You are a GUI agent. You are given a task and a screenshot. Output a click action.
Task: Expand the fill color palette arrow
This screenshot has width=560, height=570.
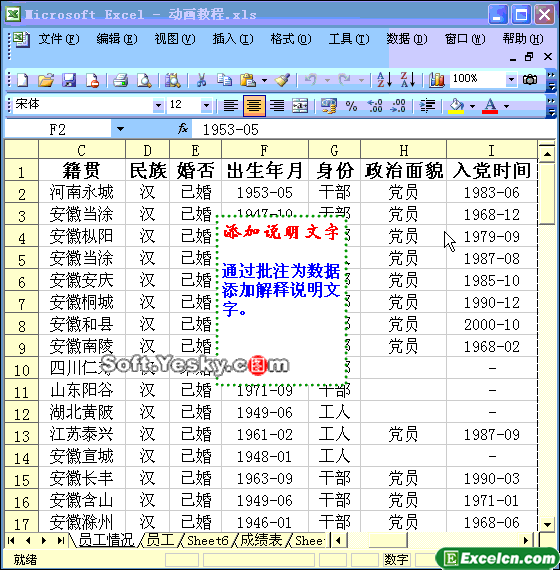point(472,106)
